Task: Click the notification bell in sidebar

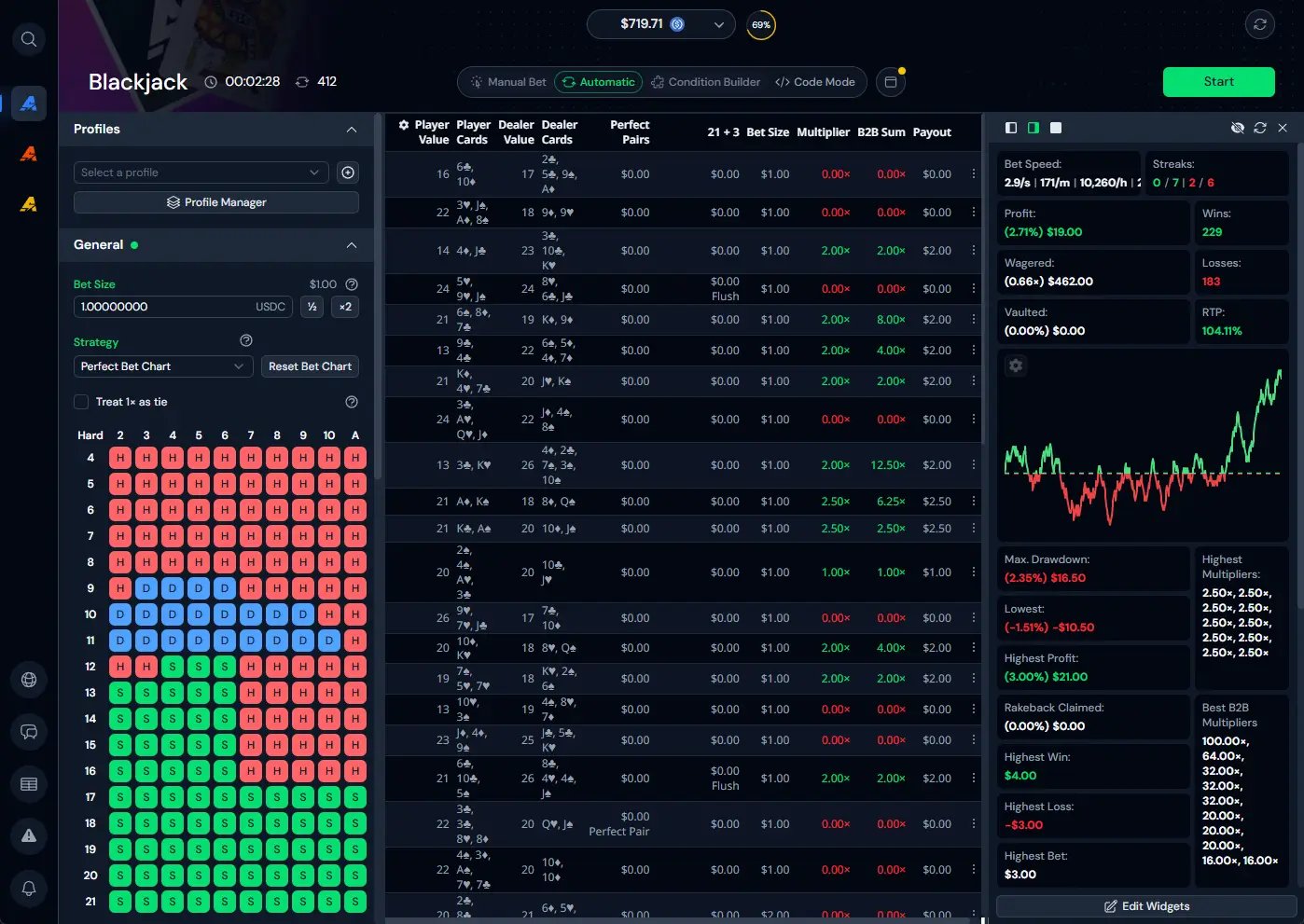Action: 29,888
